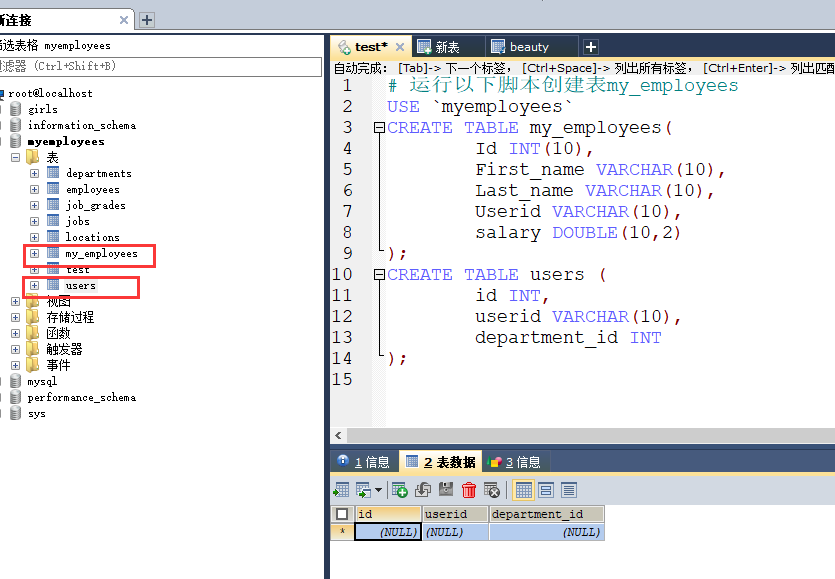Click the export table data icon
Image resolution: width=835 pixels, height=579 pixels.
click(341, 490)
